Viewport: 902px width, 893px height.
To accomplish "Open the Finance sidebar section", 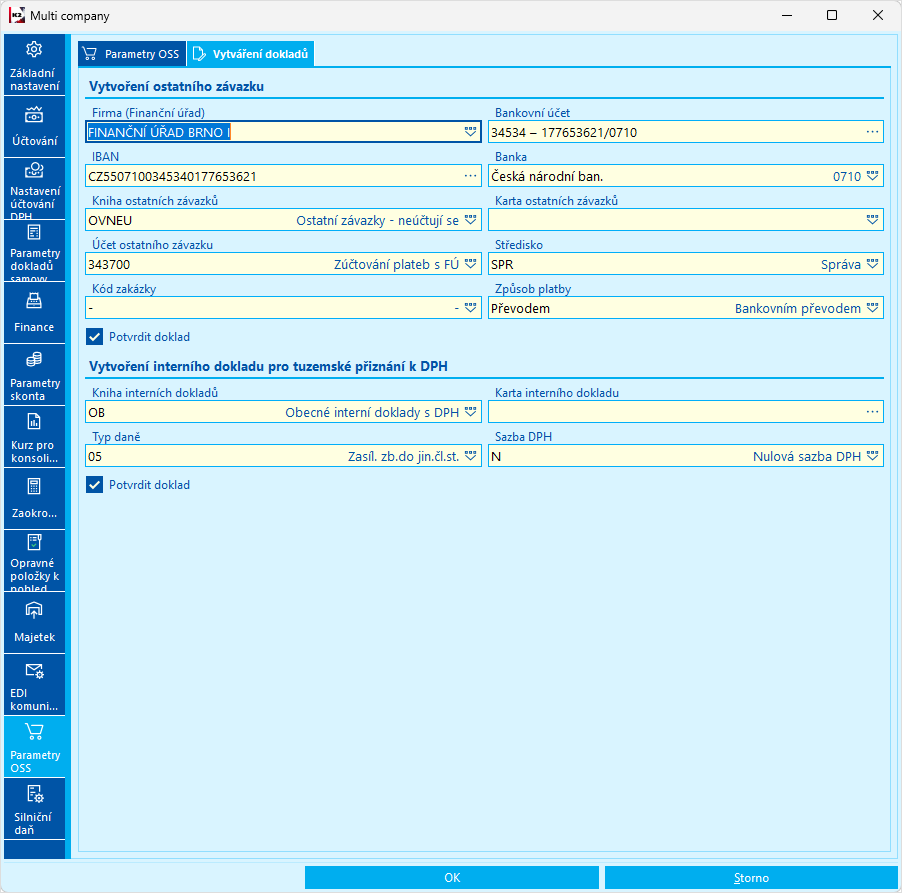I will tap(35, 312).
